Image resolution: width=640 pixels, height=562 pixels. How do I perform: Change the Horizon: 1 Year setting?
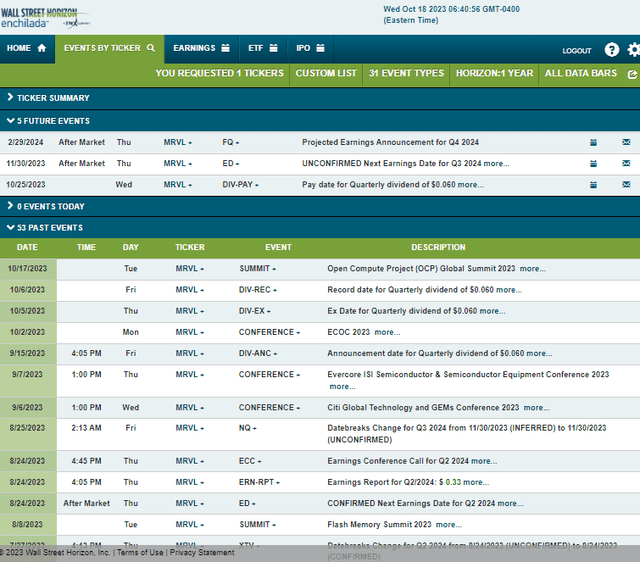click(494, 73)
